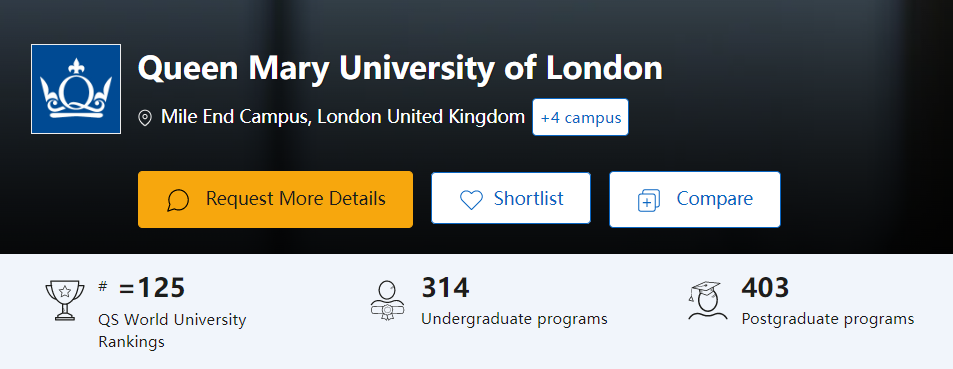Open QS World University Rankings label
The image size is (953, 369).
(x=172, y=331)
